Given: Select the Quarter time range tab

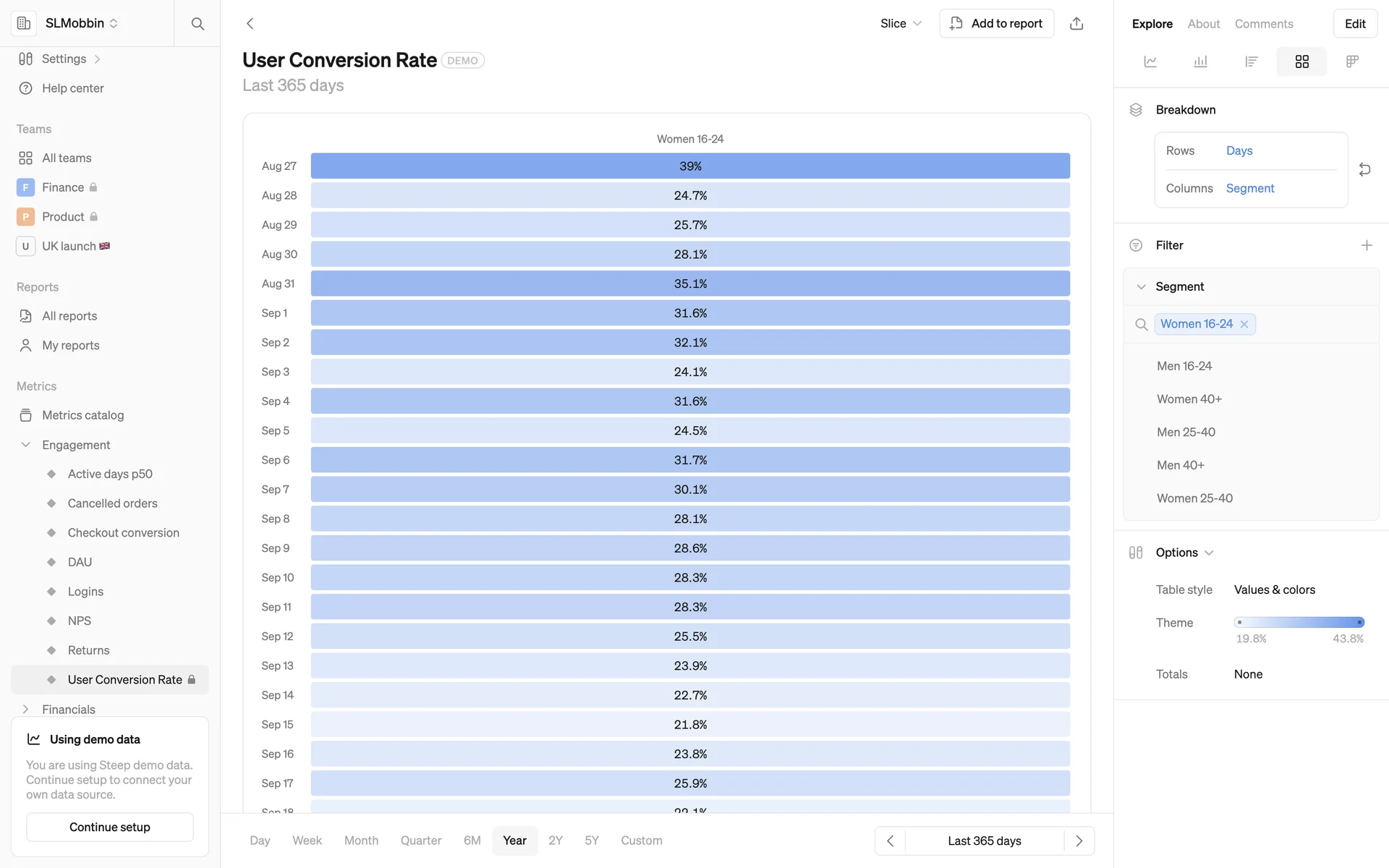Looking at the screenshot, I should pyautogui.click(x=420, y=841).
